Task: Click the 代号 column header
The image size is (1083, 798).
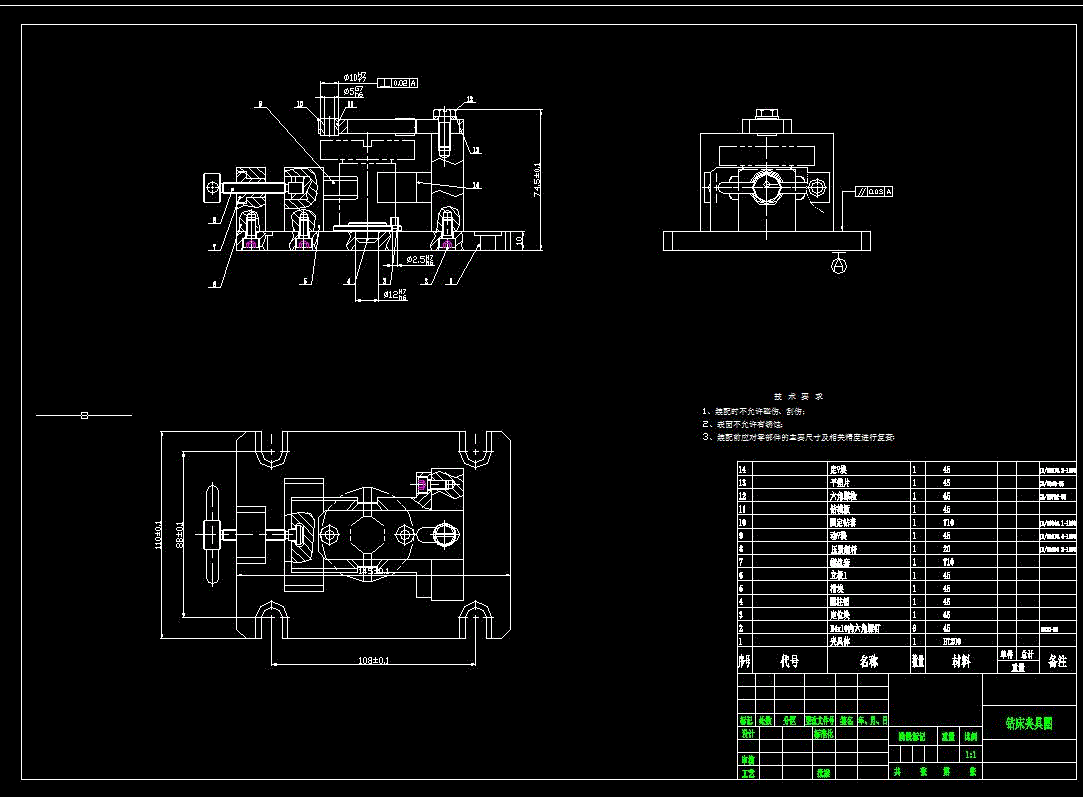Action: 789,661
